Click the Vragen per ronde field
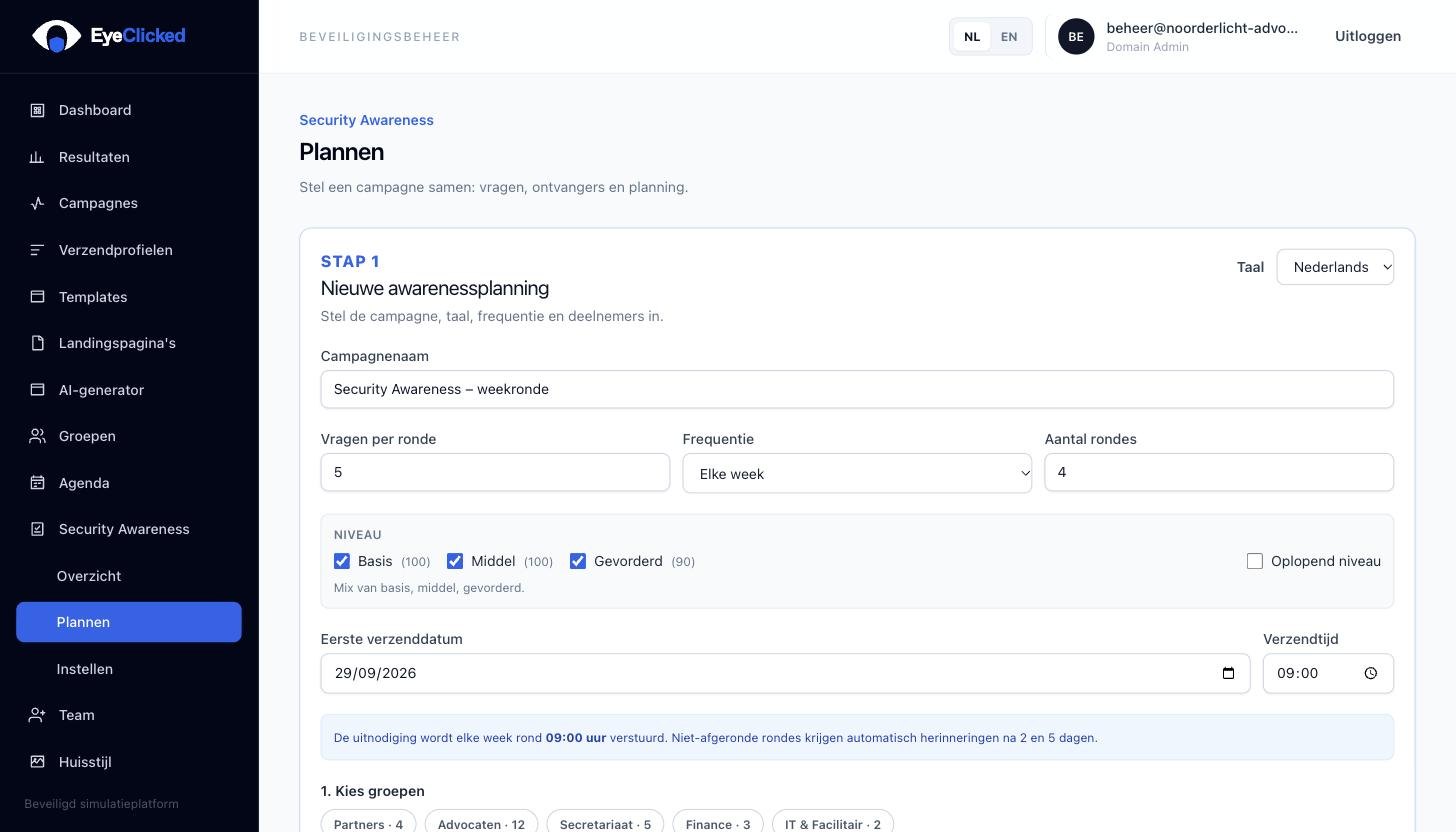 pyautogui.click(x=495, y=472)
